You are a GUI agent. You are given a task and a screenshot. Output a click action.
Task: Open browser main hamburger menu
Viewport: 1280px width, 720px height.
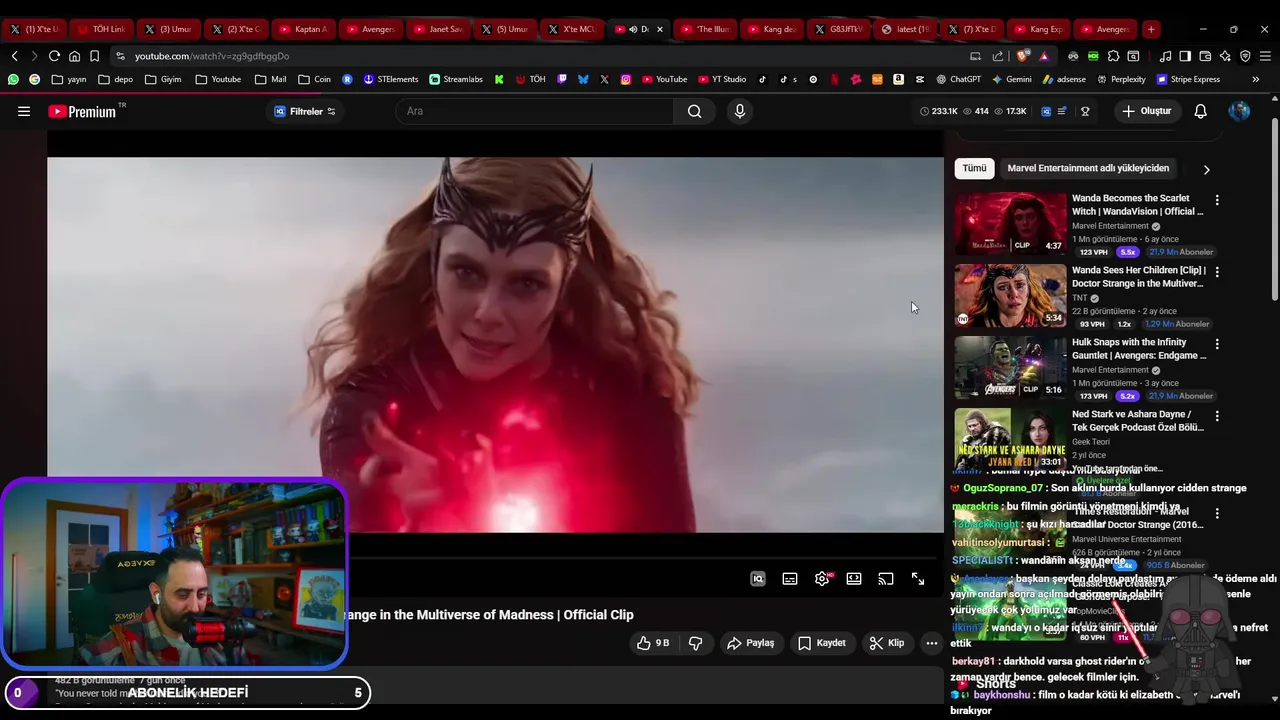pyautogui.click(x=1265, y=56)
